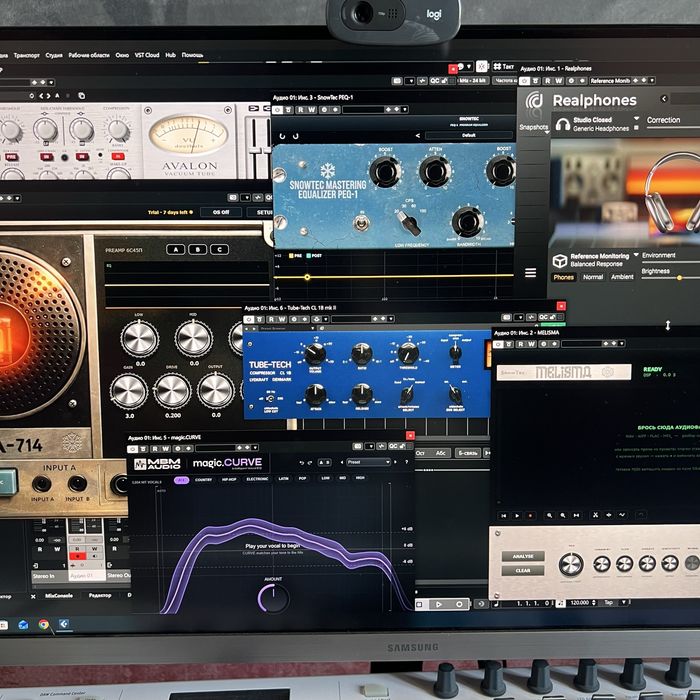This screenshot has height=700, width=700.
Task: Click the zoom in magnifier in MELISMA
Action: click(550, 516)
